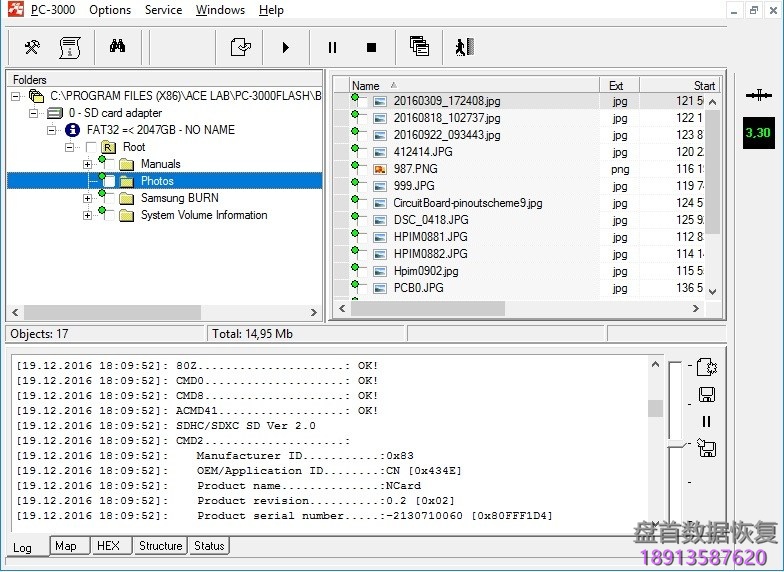
Task: Click the crossed tools settings icon
Action: coord(32,47)
